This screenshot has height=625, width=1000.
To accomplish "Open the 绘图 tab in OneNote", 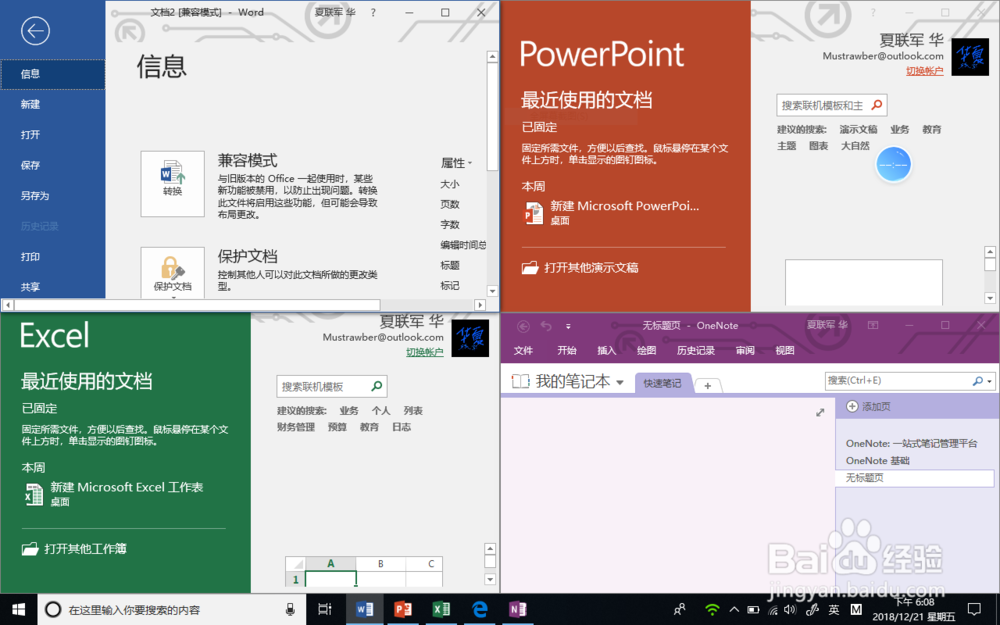I will pyautogui.click(x=646, y=351).
